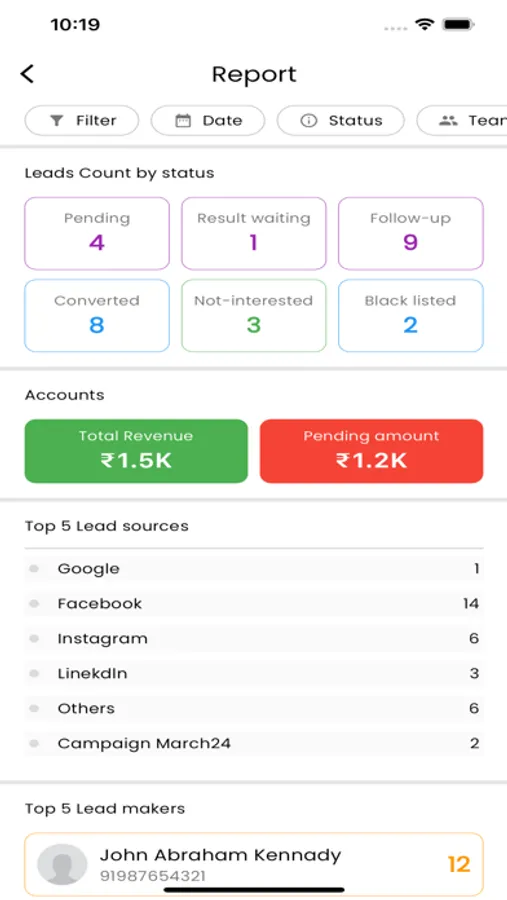
Task: Open the Converted leads card
Action: tap(96, 316)
